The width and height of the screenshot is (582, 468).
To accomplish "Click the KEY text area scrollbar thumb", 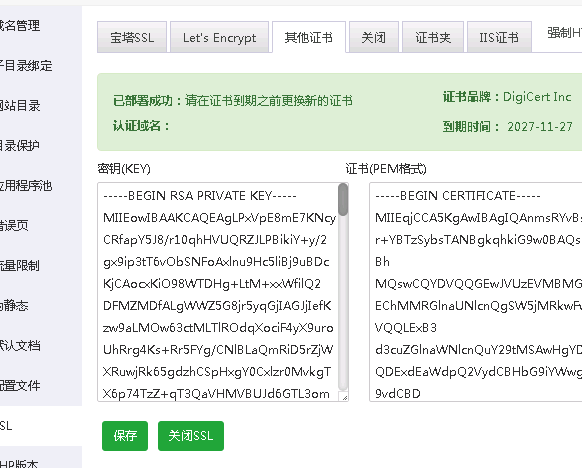I will (343, 200).
